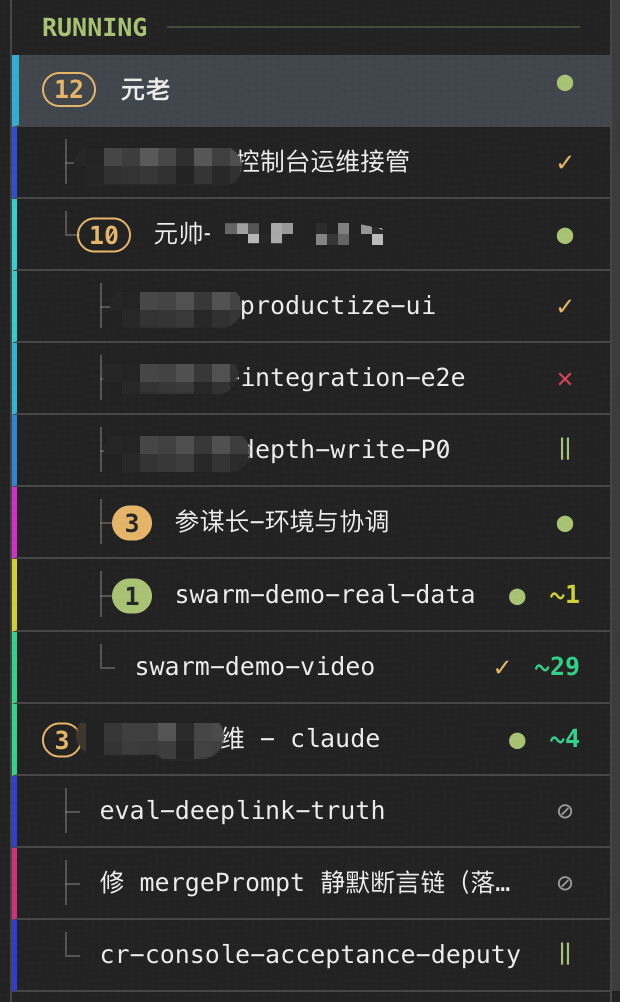Click the ~4 change count on claude row

(564, 739)
